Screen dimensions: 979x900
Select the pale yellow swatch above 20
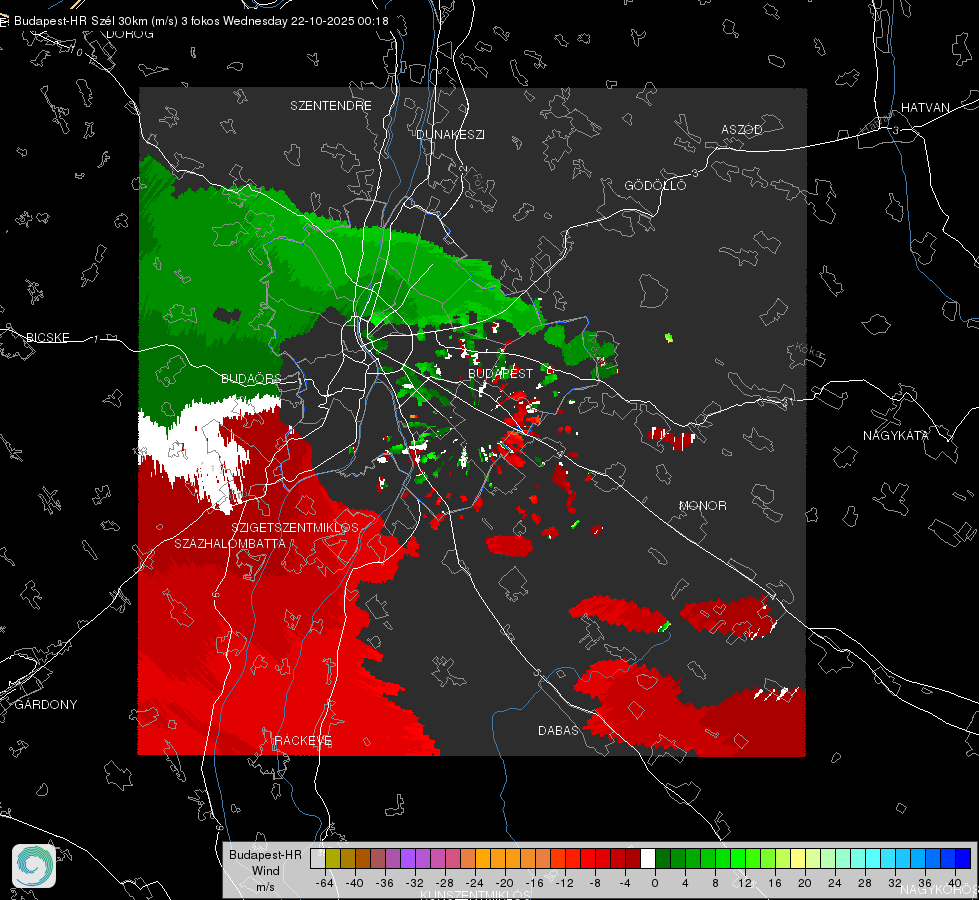tap(798, 858)
